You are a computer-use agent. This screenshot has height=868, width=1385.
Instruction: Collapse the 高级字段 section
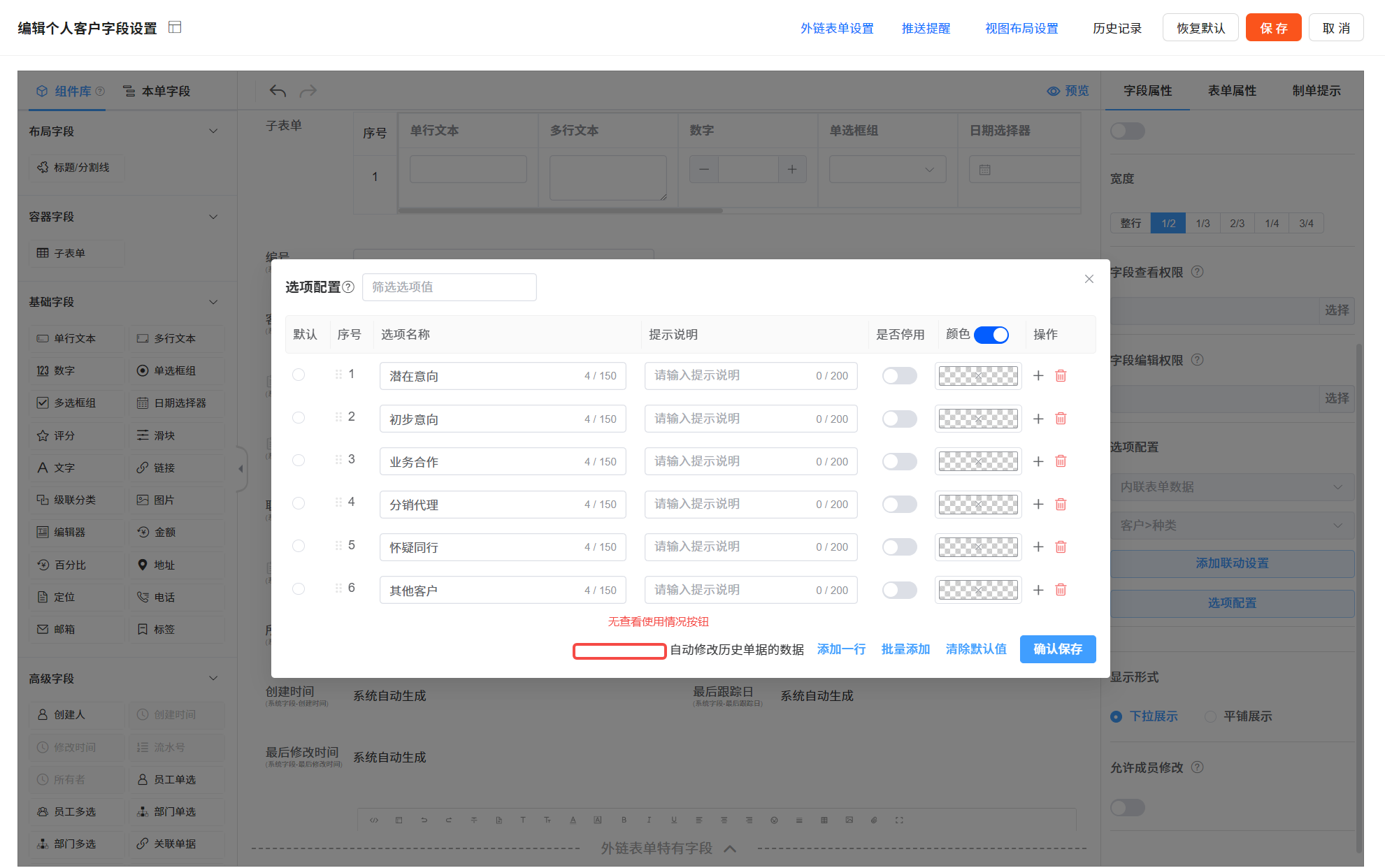[x=213, y=679]
